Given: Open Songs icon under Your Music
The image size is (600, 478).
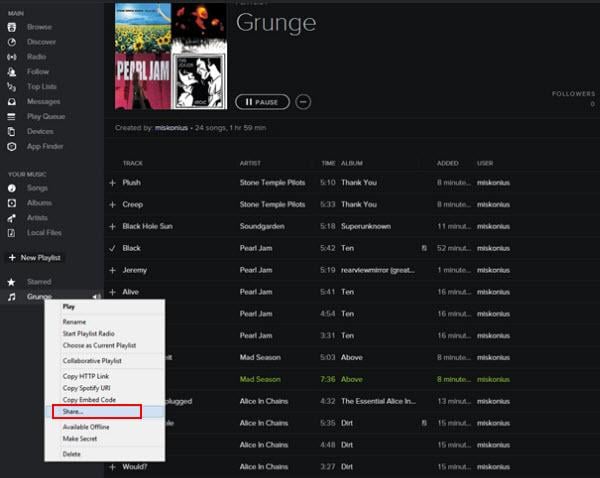Looking at the screenshot, I should pos(12,188).
